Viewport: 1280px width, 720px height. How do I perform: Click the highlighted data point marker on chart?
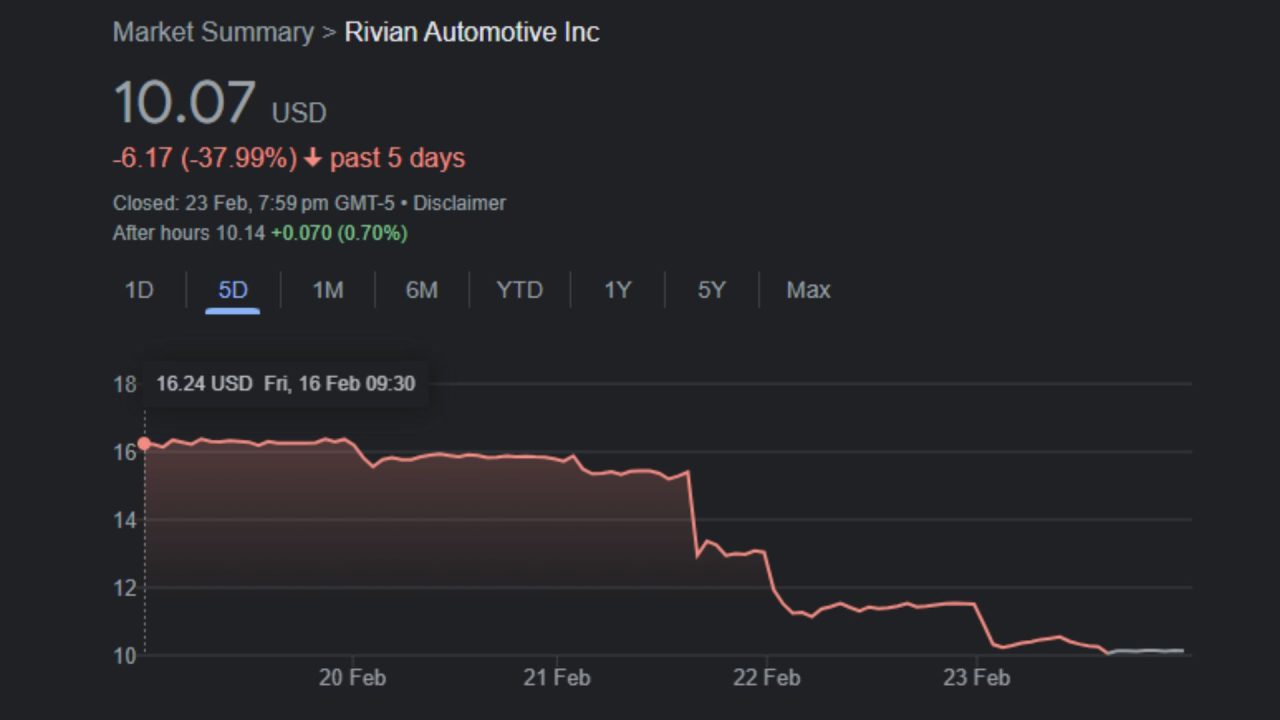coord(145,443)
